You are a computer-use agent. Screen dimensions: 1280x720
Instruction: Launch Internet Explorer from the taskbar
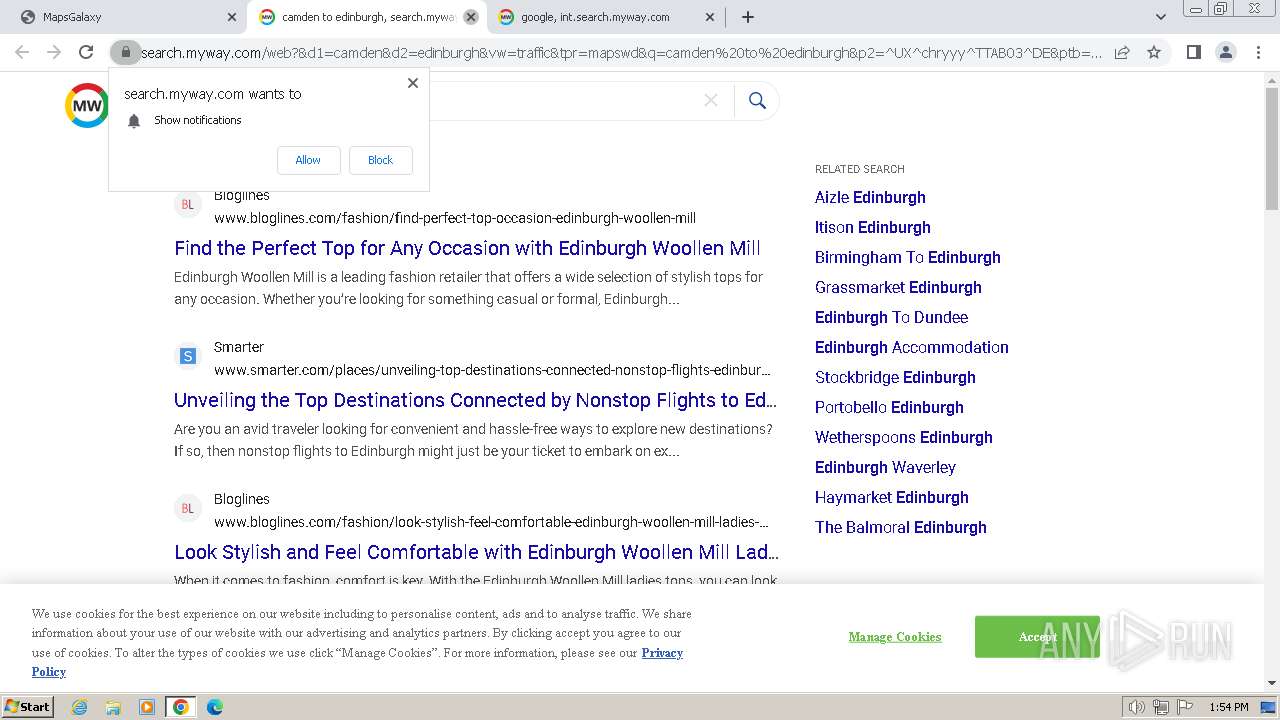[x=80, y=707]
